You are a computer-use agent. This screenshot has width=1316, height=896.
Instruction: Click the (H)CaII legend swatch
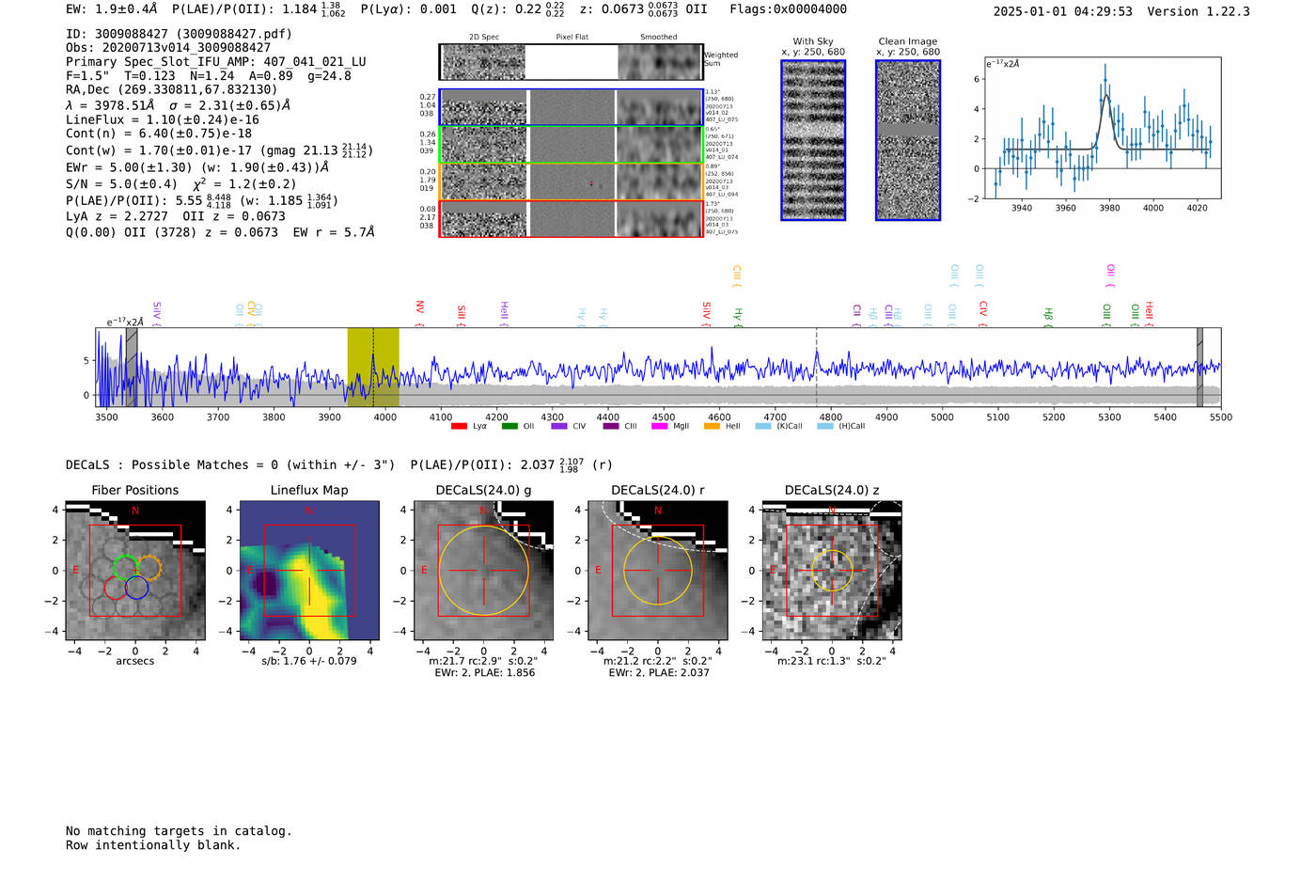(x=825, y=426)
